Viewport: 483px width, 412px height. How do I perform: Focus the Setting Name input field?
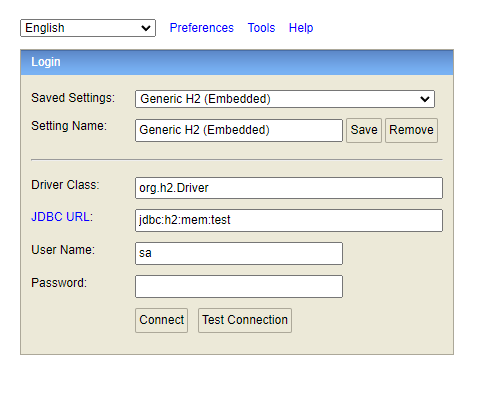239,130
